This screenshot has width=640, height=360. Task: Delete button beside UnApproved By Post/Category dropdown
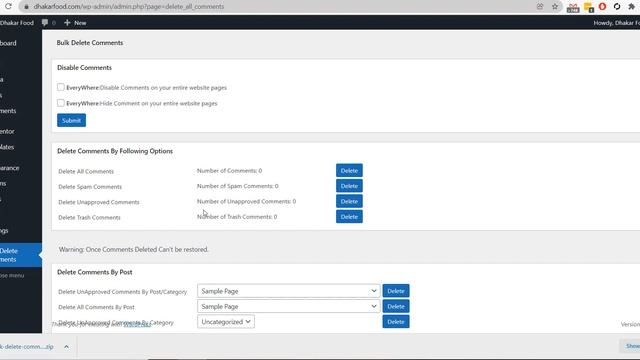(396, 291)
